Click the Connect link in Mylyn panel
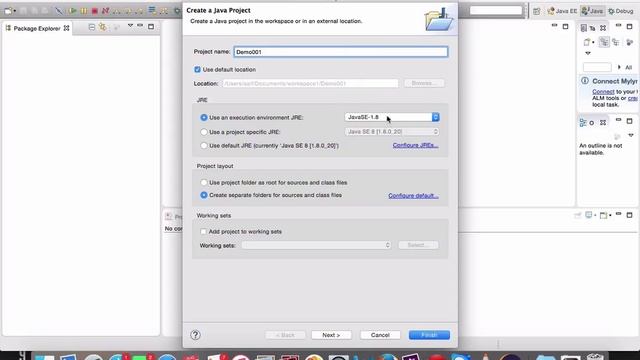Viewport: 640px width, 360px height. click(603, 92)
